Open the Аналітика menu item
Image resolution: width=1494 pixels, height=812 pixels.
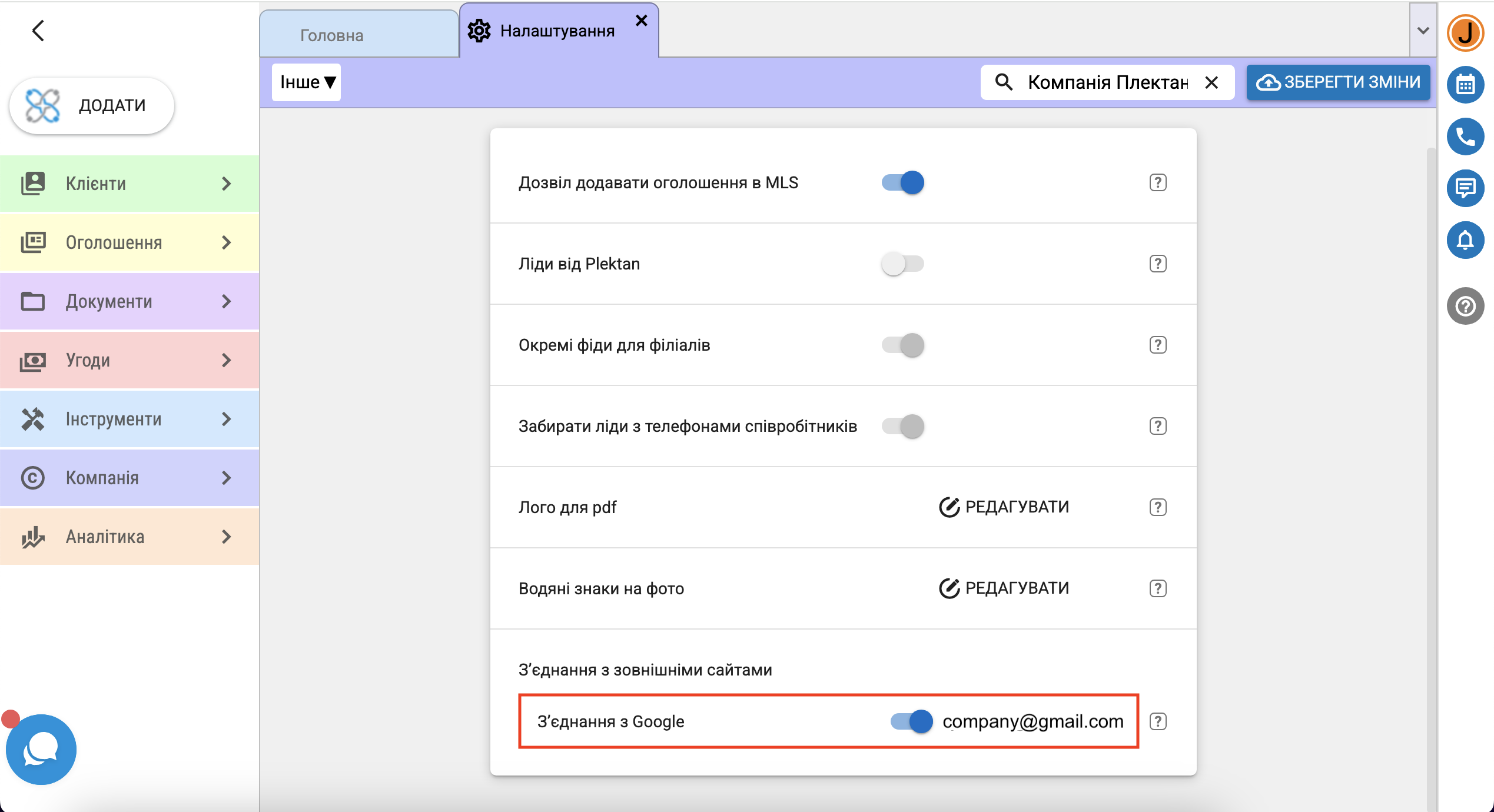point(130,537)
